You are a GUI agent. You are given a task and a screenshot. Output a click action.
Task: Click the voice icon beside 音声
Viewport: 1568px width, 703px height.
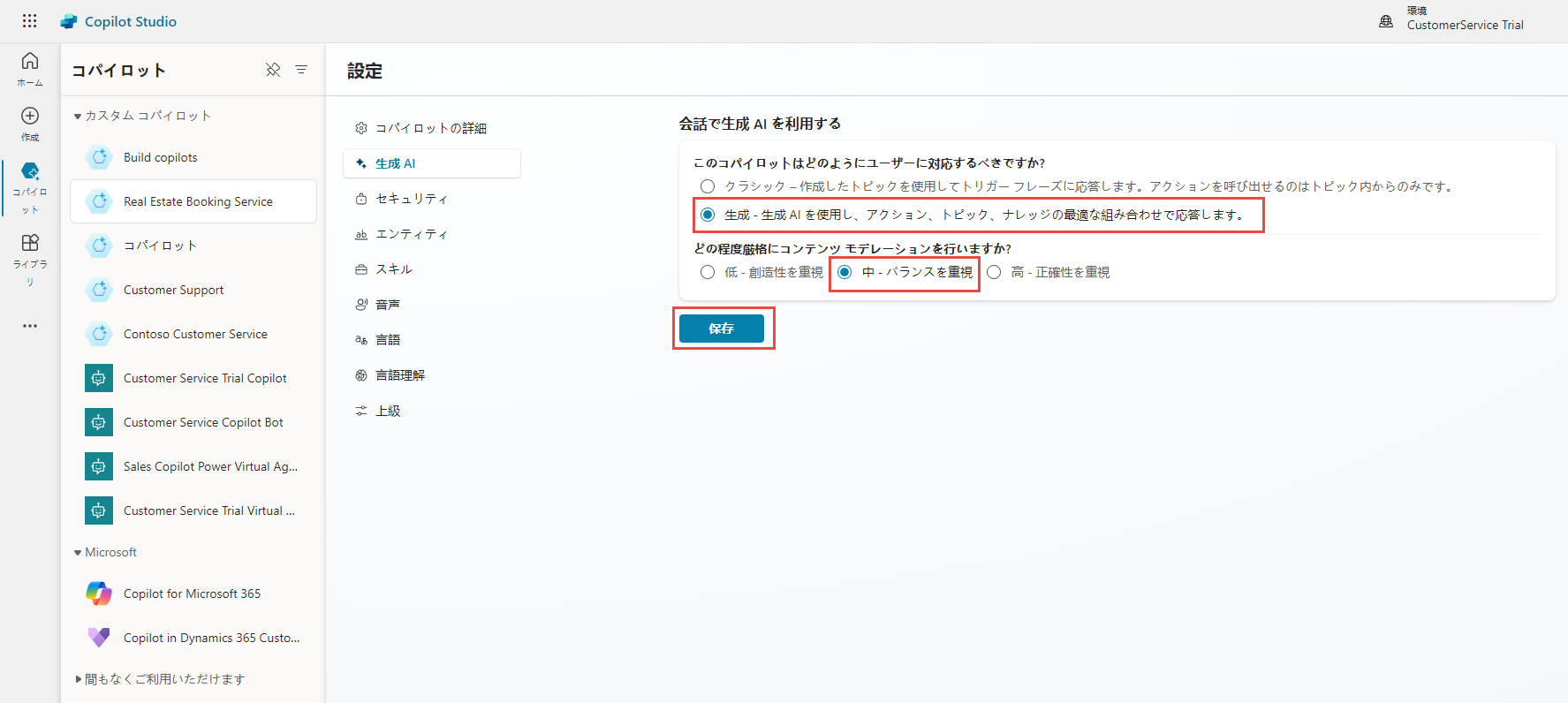[x=361, y=305]
